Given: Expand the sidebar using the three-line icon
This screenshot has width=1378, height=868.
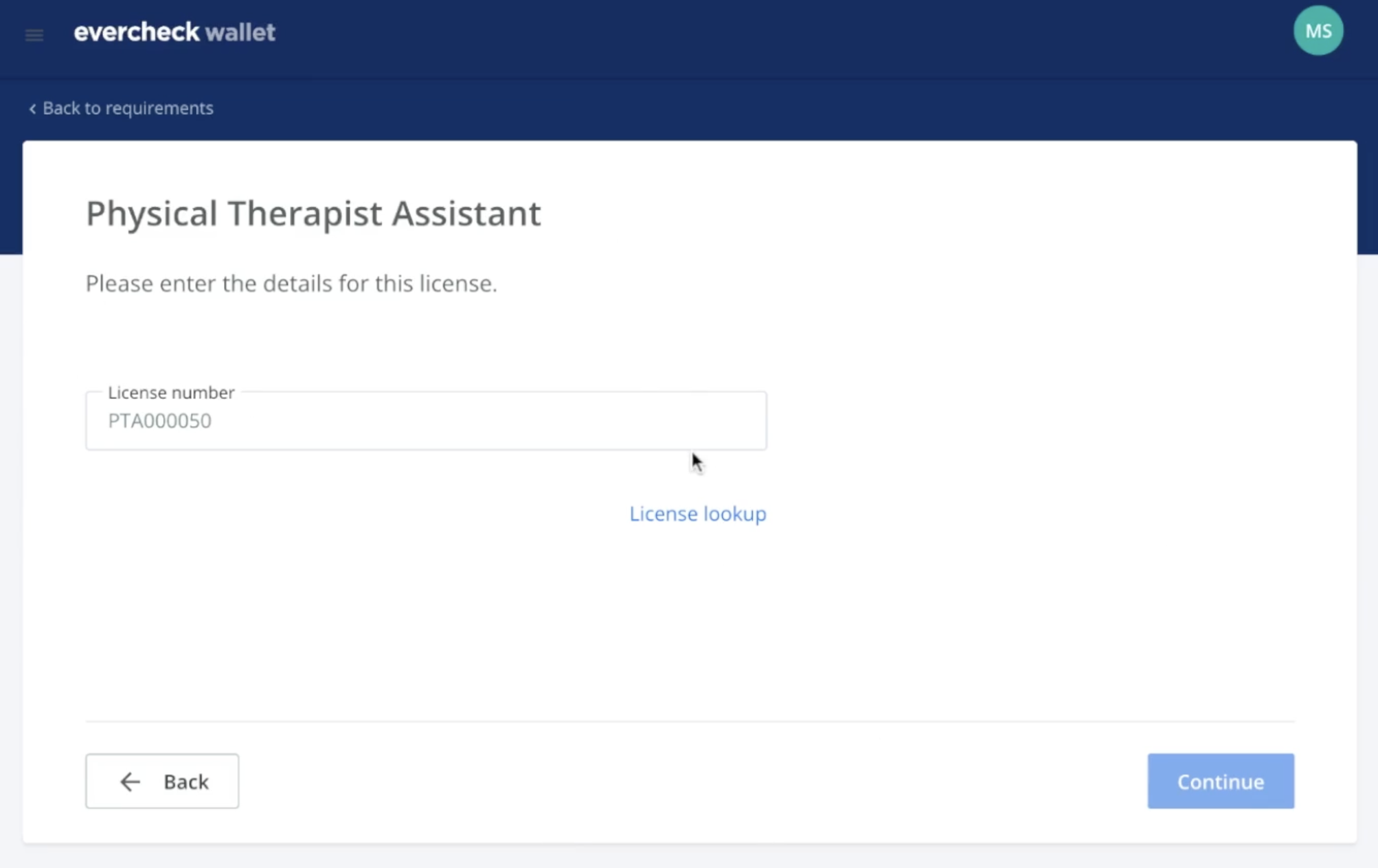Looking at the screenshot, I should [34, 34].
